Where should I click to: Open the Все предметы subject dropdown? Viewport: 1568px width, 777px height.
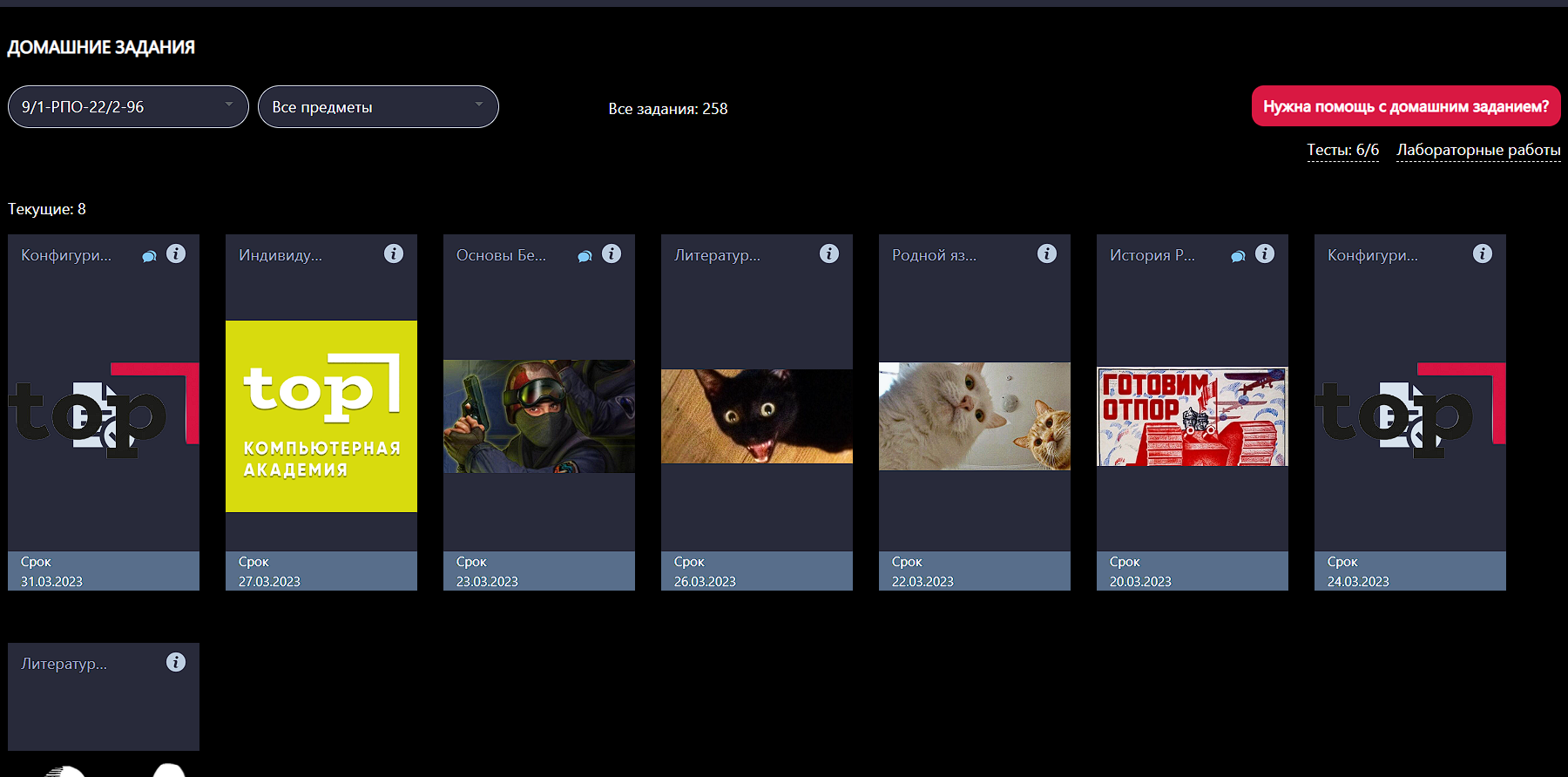(x=378, y=106)
